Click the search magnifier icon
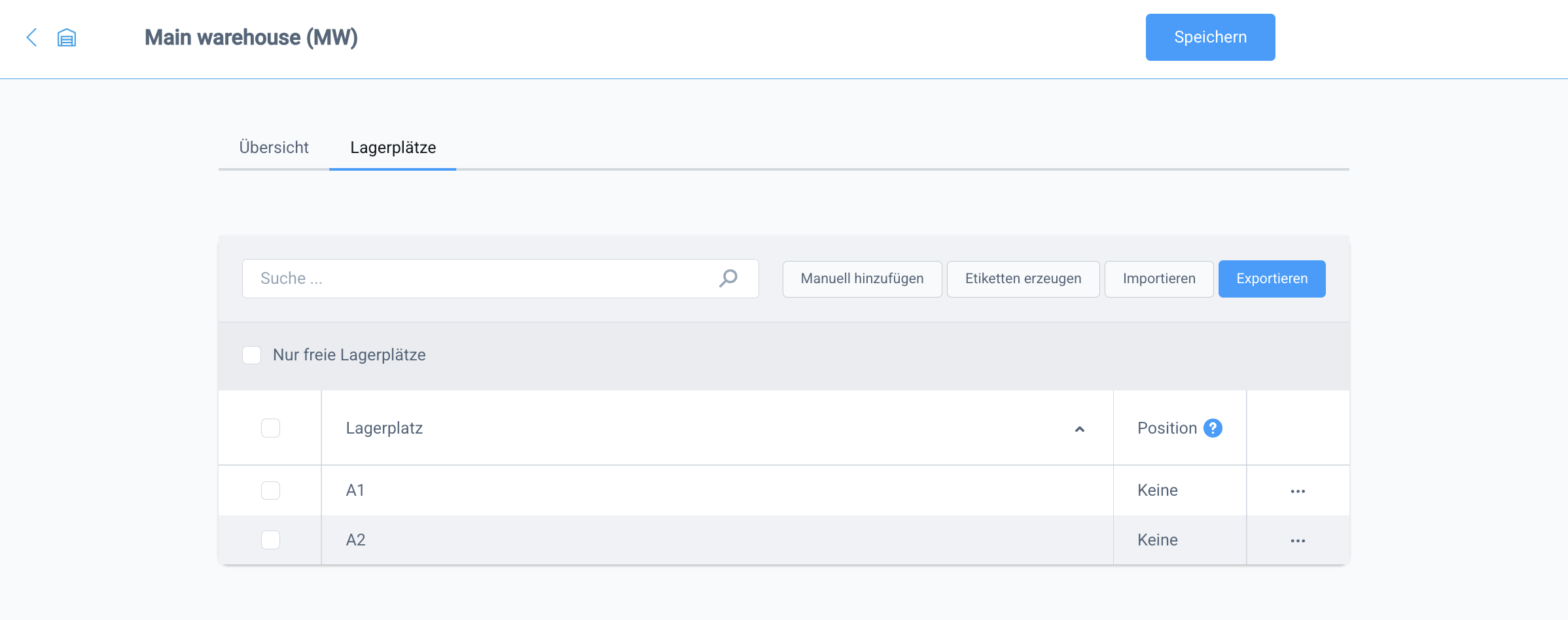Screen dimensions: 1568x620 (728, 279)
